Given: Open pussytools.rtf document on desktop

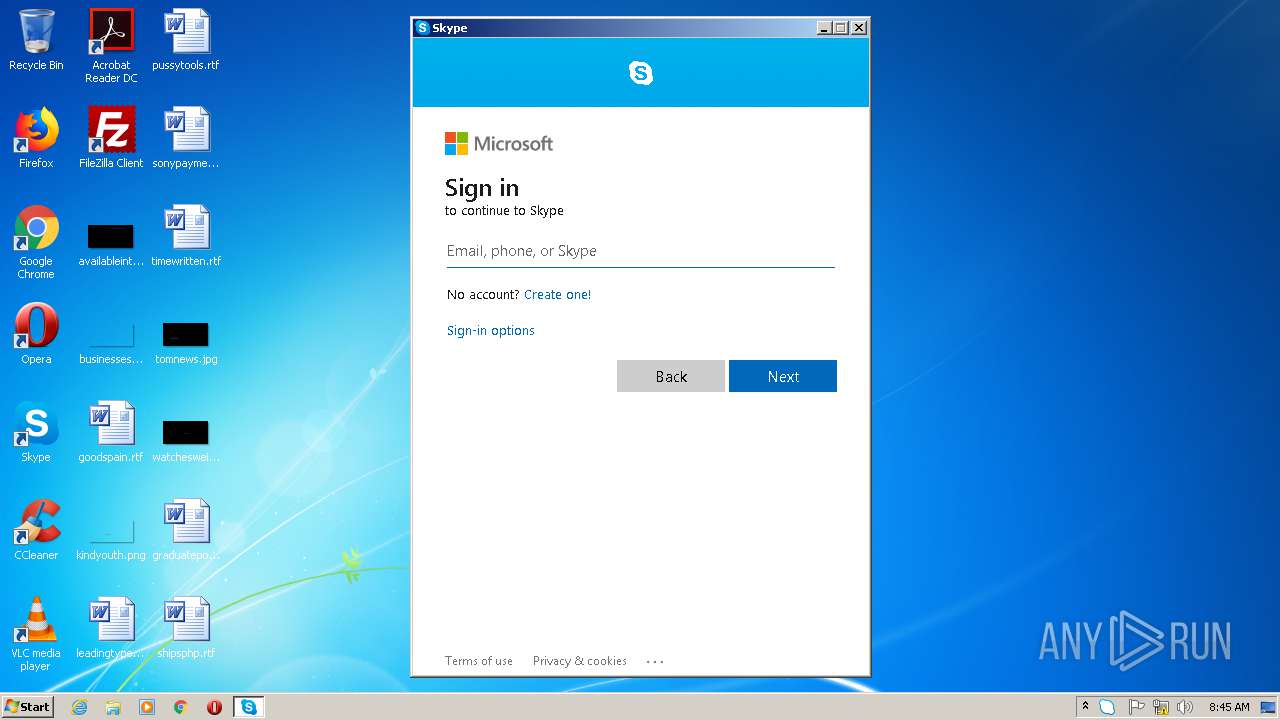Looking at the screenshot, I should [x=186, y=40].
